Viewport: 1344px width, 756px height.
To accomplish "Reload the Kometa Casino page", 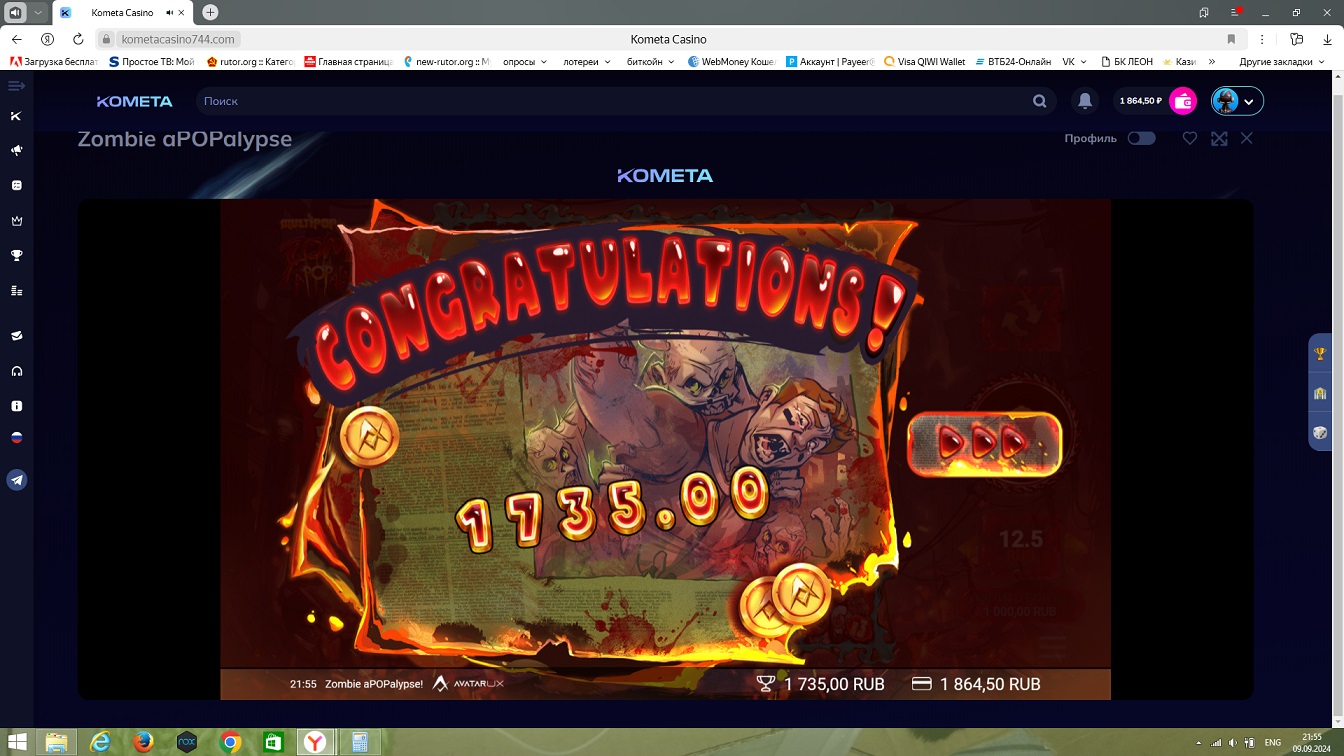I will click(x=78, y=39).
